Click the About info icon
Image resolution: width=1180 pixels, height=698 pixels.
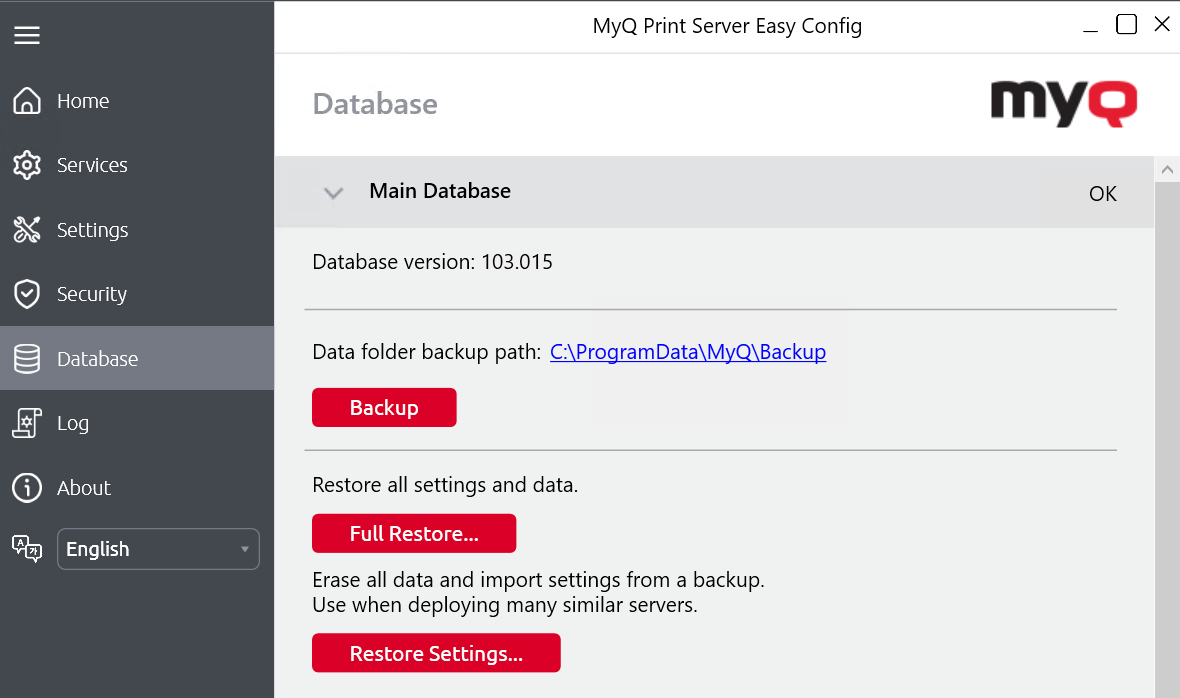(27, 487)
